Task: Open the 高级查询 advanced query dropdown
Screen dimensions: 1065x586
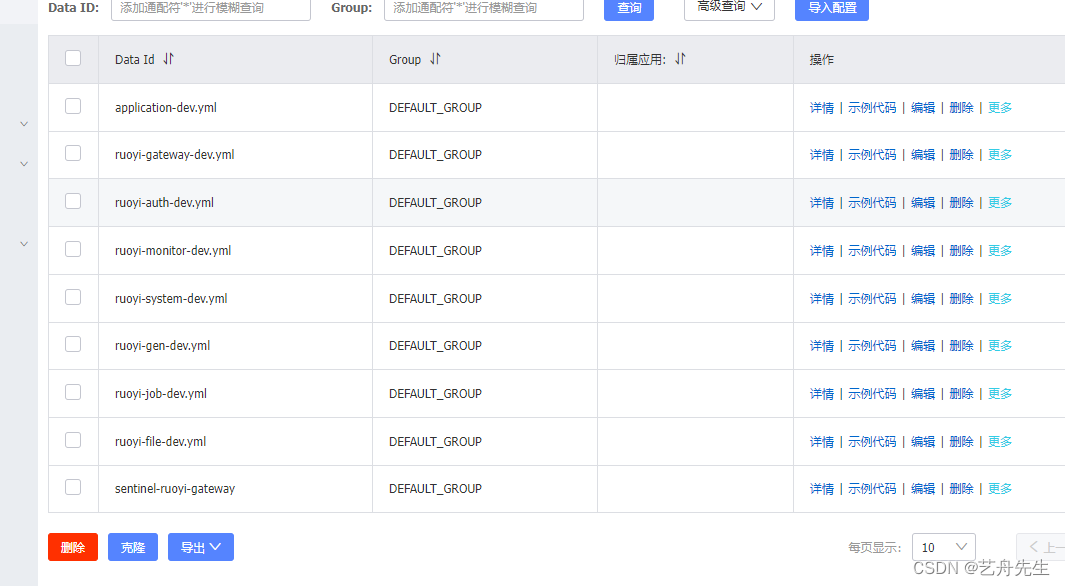Action: pos(729,8)
